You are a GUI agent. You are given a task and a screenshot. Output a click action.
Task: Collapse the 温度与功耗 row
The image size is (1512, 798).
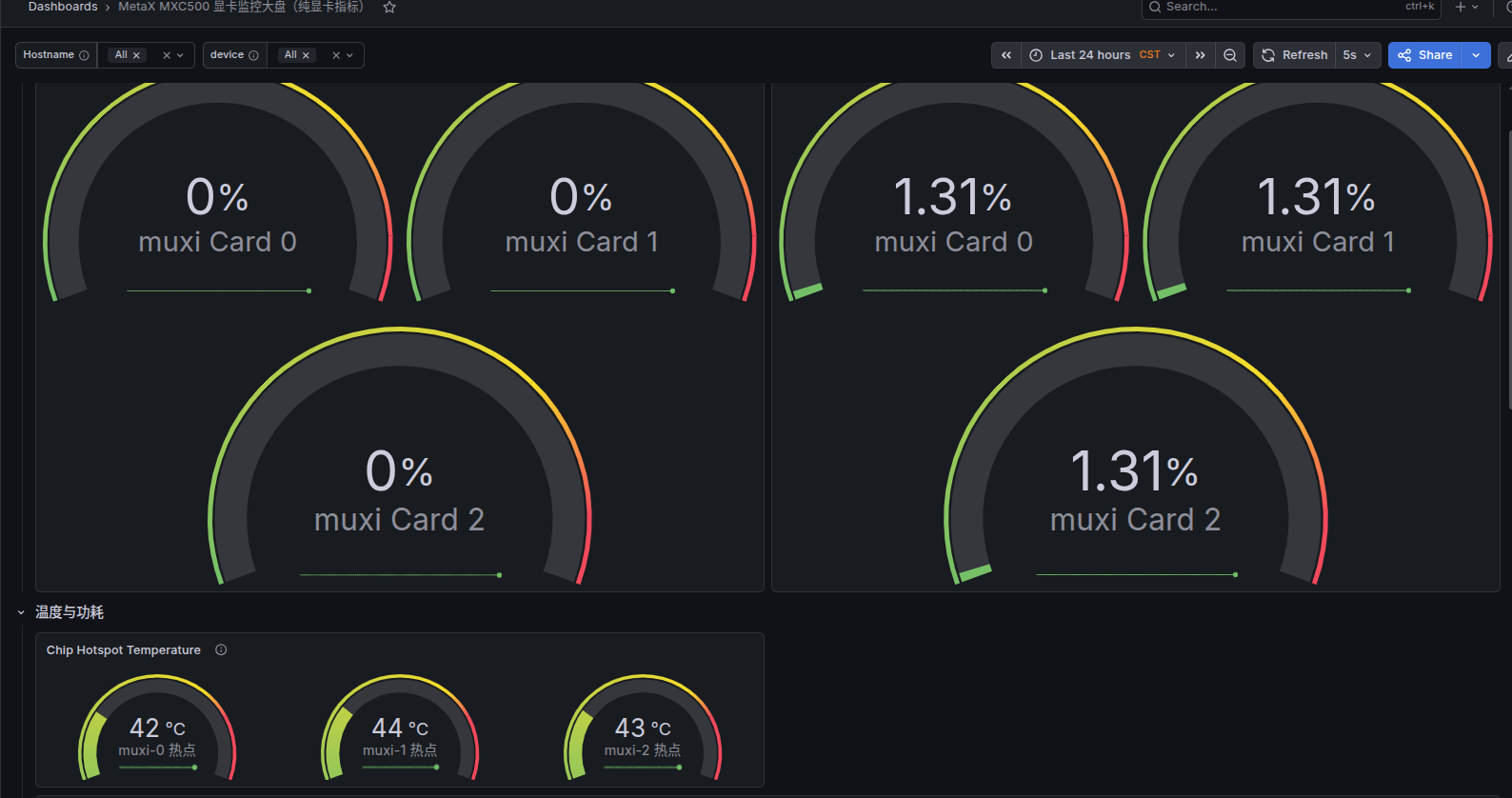[x=21, y=612]
